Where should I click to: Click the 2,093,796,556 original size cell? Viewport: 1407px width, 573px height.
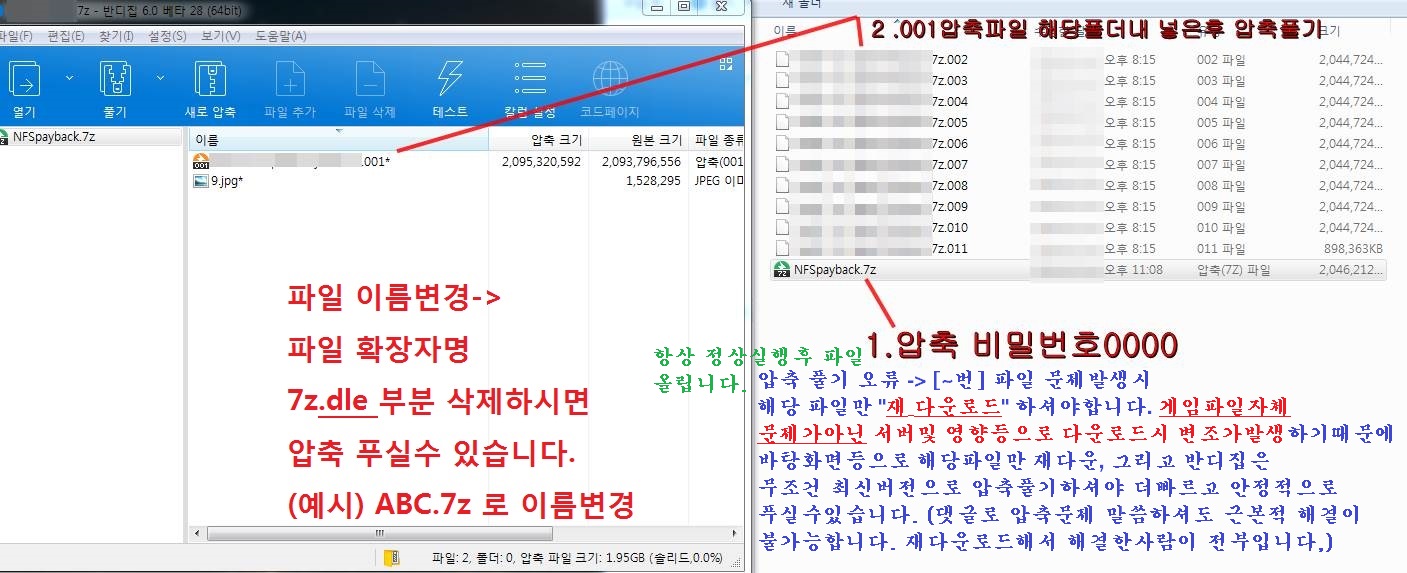[641, 161]
